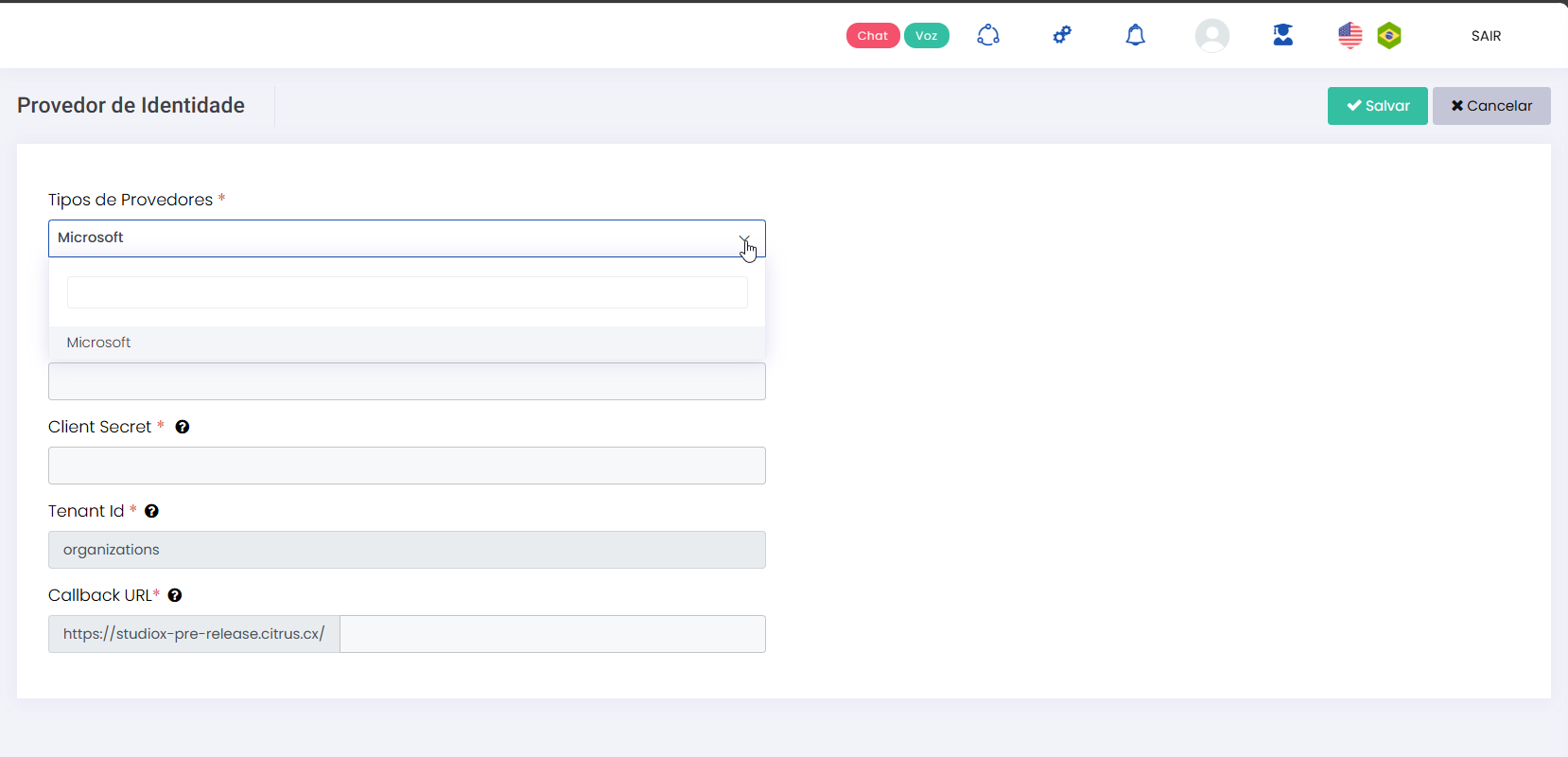This screenshot has height=757, width=1568.
Task: Click the Client Secret help icon
Action: pyautogui.click(x=183, y=427)
